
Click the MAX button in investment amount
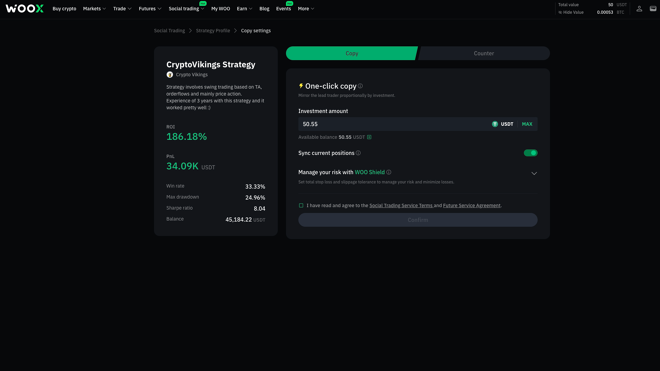point(527,124)
